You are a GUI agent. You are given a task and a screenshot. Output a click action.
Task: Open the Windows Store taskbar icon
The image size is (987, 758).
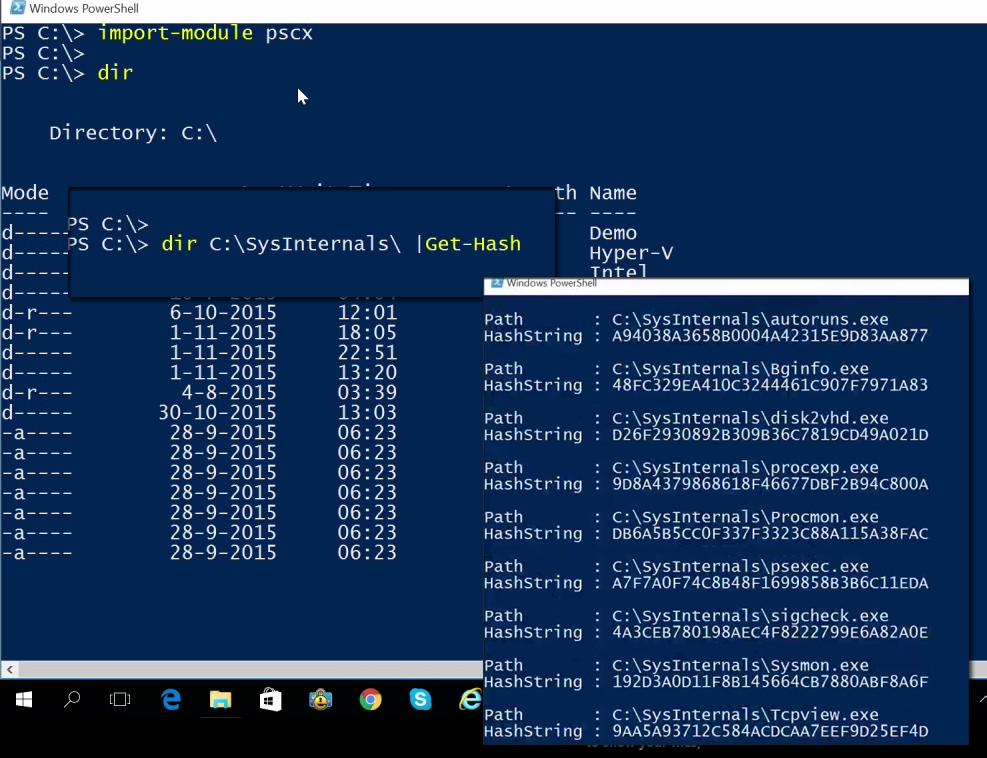(x=271, y=699)
